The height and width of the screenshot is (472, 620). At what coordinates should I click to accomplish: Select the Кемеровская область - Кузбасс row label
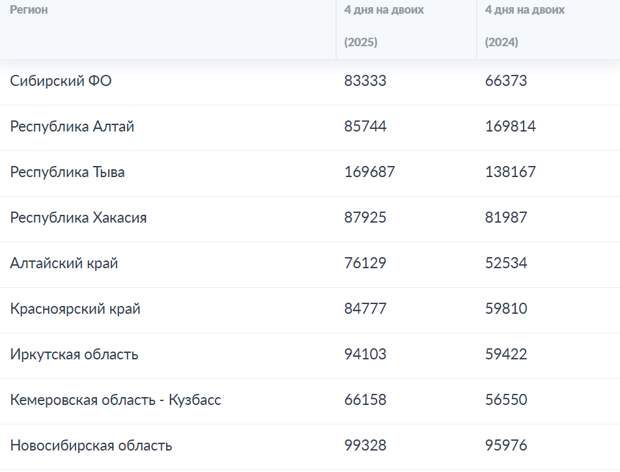click(115, 400)
